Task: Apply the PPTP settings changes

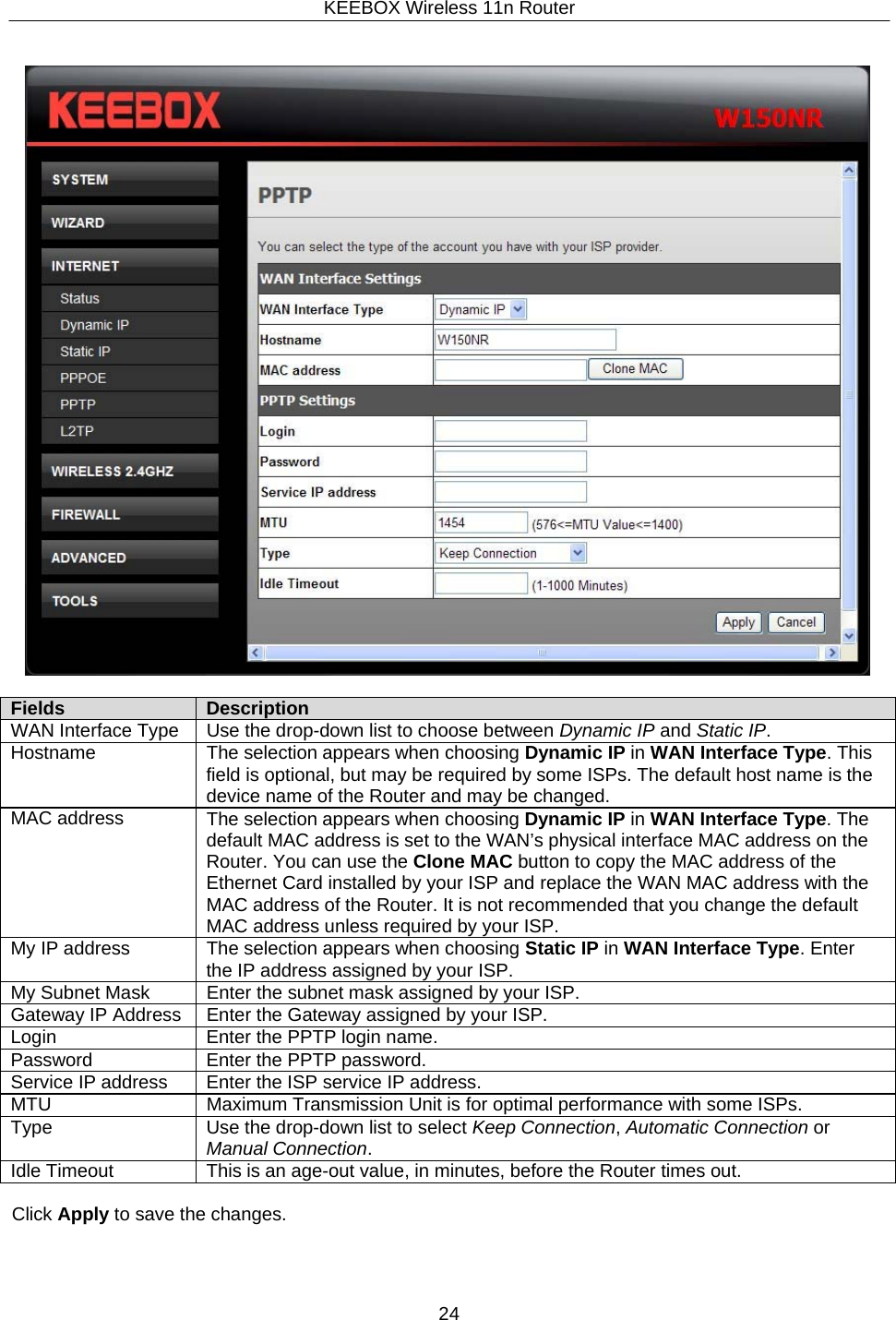Action: coord(737,622)
